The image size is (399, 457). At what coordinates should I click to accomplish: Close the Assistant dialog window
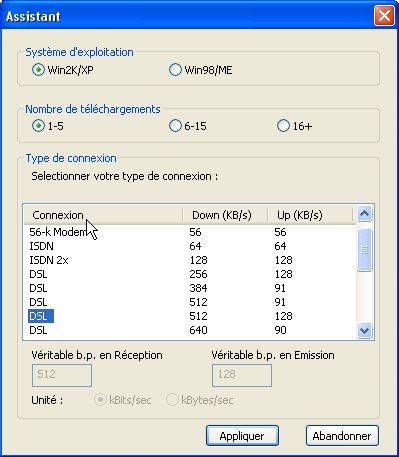(384, 16)
